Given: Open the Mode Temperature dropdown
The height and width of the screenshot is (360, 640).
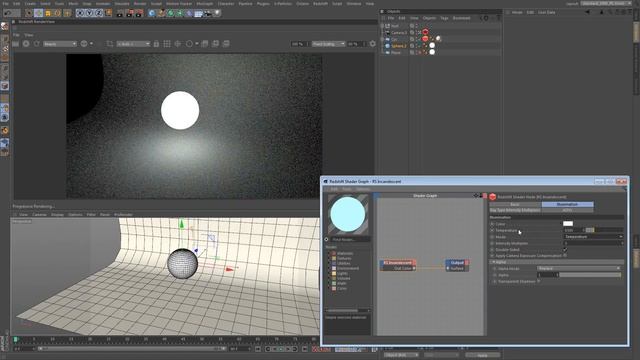Looking at the screenshot, I should point(593,237).
